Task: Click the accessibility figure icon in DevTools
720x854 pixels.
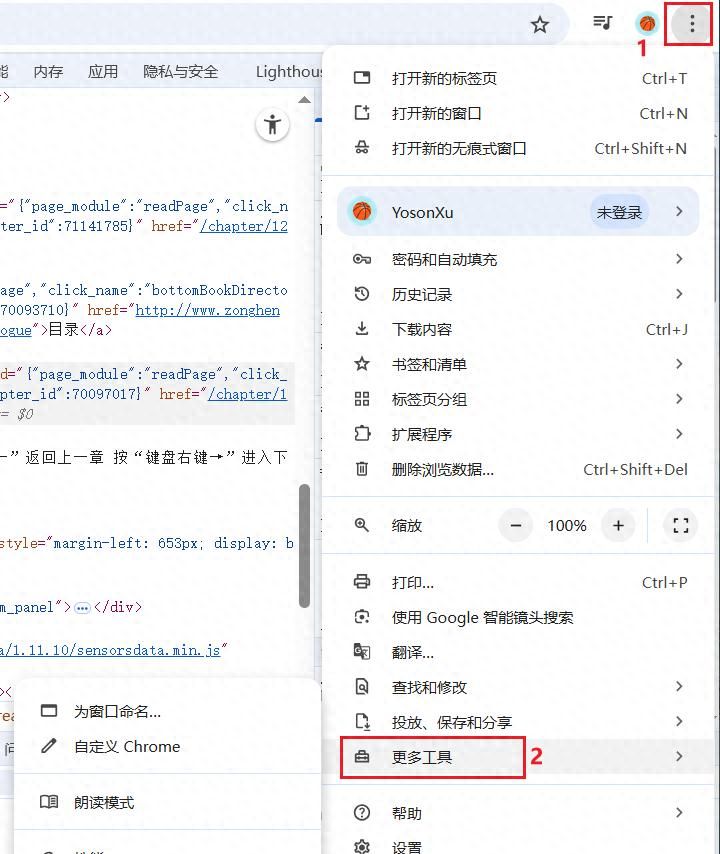Action: point(272,125)
